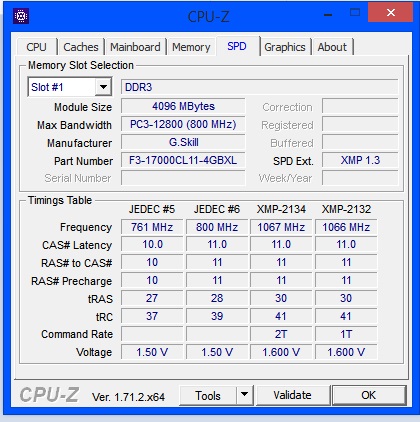This screenshot has height=422, width=420.
Task: Click the XMP 1.3 SPD Ext. value
Action: tap(360, 160)
